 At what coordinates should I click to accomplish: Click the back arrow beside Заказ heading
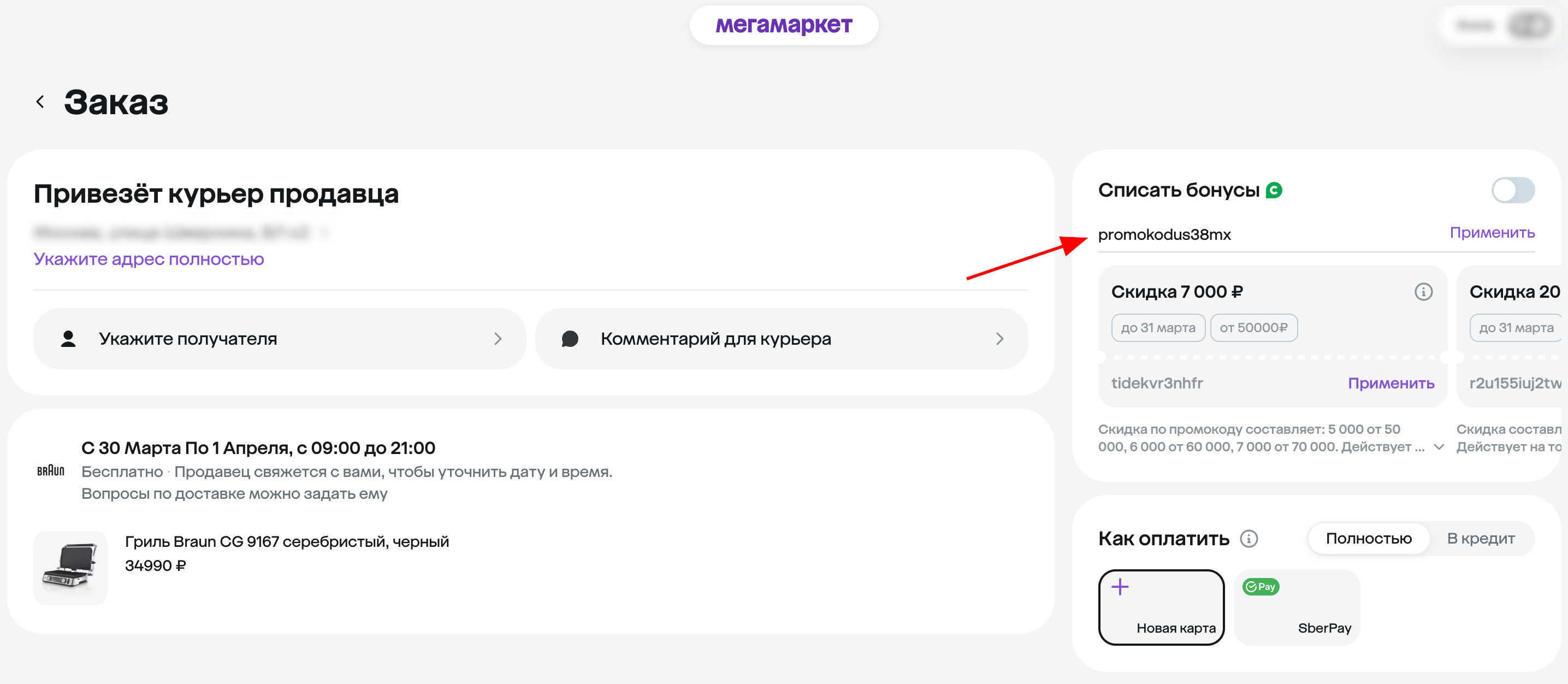tap(40, 102)
